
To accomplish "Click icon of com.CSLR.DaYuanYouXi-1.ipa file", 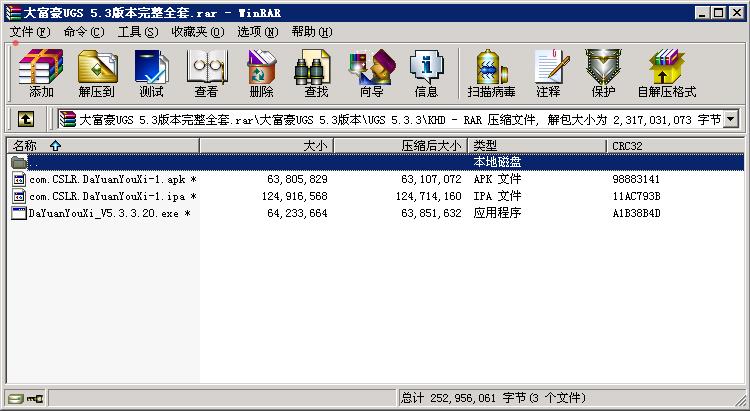I will (19, 196).
